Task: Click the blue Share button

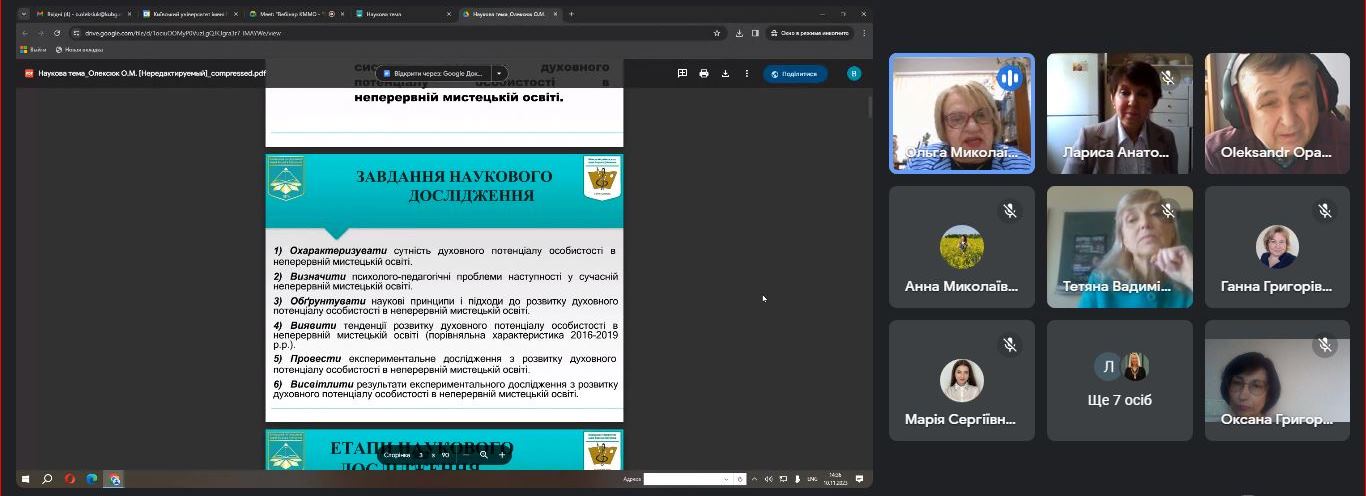Action: 795,73
